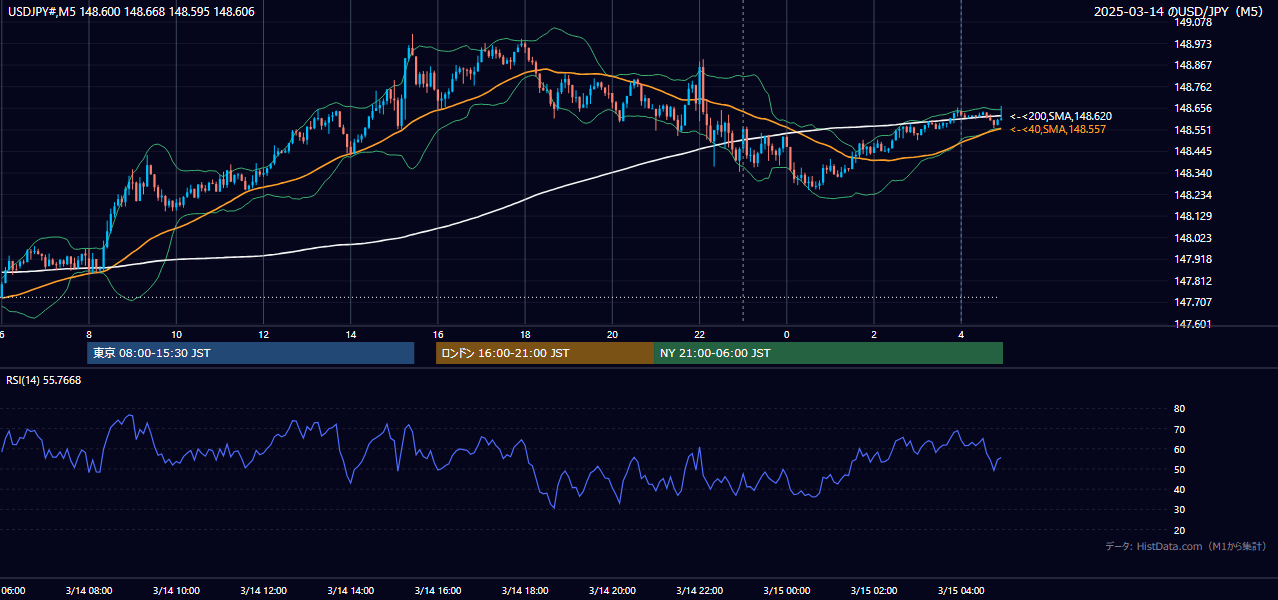Viewport: 1278px width, 600px height.
Task: Click the 148.023 price axis label
Action: tap(1193, 238)
